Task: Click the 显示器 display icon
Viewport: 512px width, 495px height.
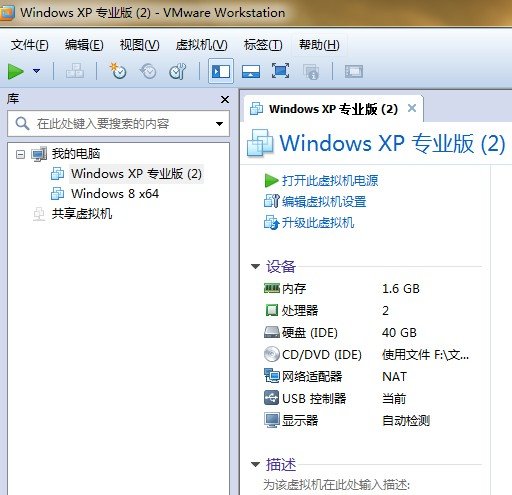Action: tap(272, 420)
